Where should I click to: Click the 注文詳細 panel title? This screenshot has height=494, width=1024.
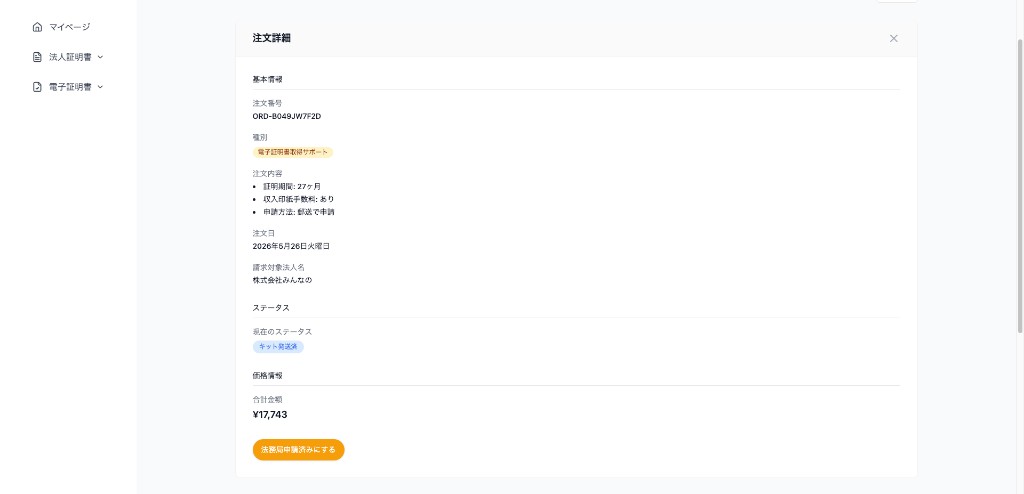point(272,39)
